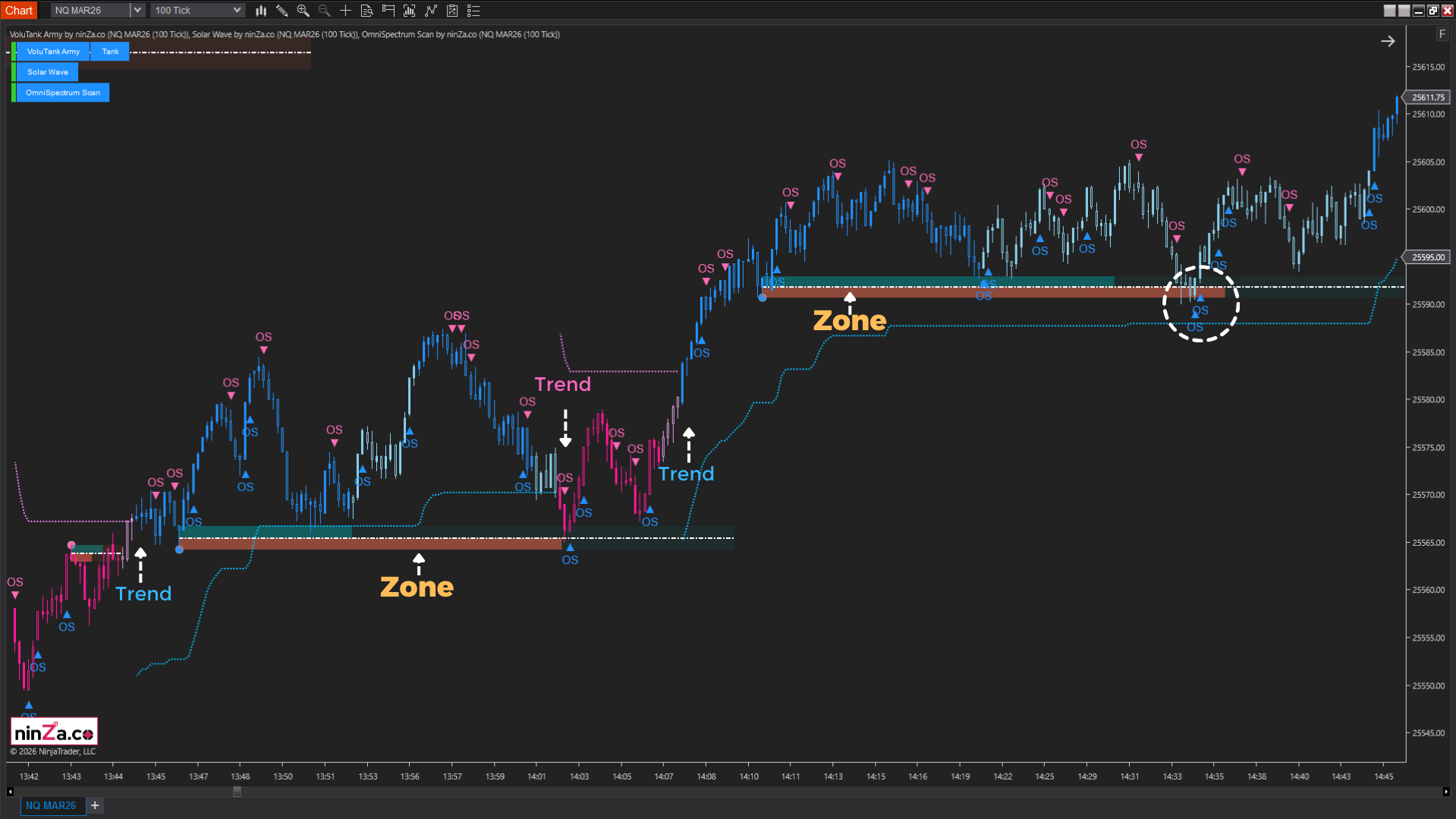Open the Data Box icon
Viewport: 1456px width, 819px height.
[366, 11]
